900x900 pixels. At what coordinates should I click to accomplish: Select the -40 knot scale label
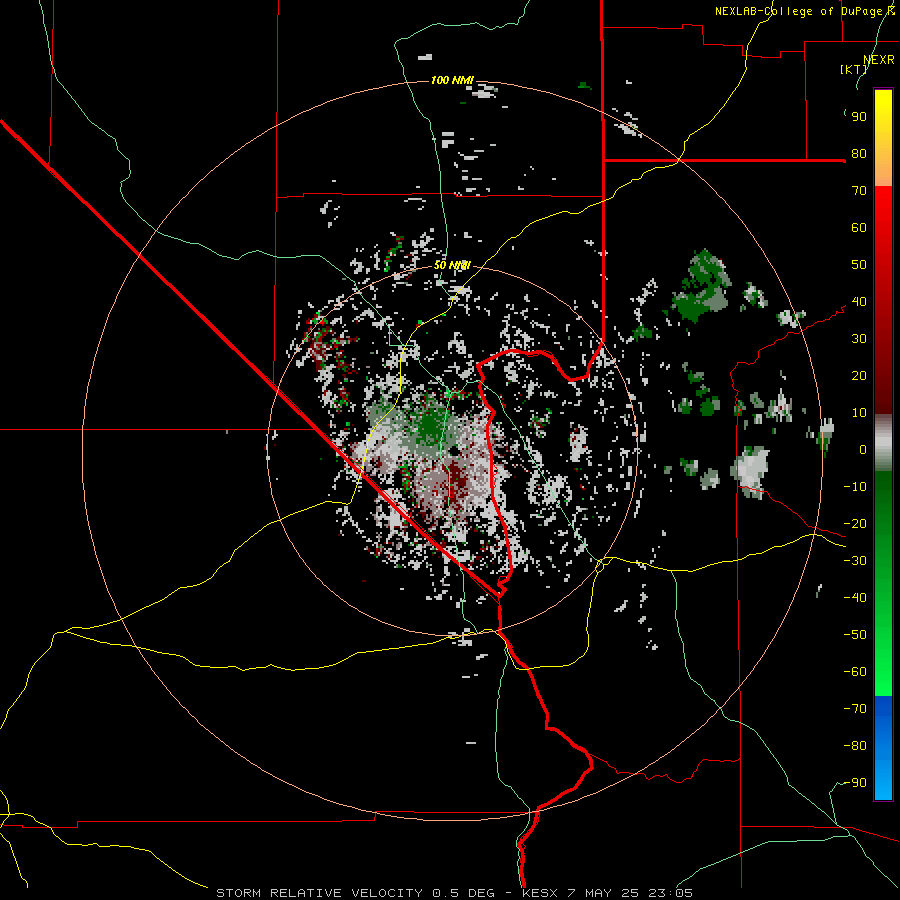coord(855,598)
